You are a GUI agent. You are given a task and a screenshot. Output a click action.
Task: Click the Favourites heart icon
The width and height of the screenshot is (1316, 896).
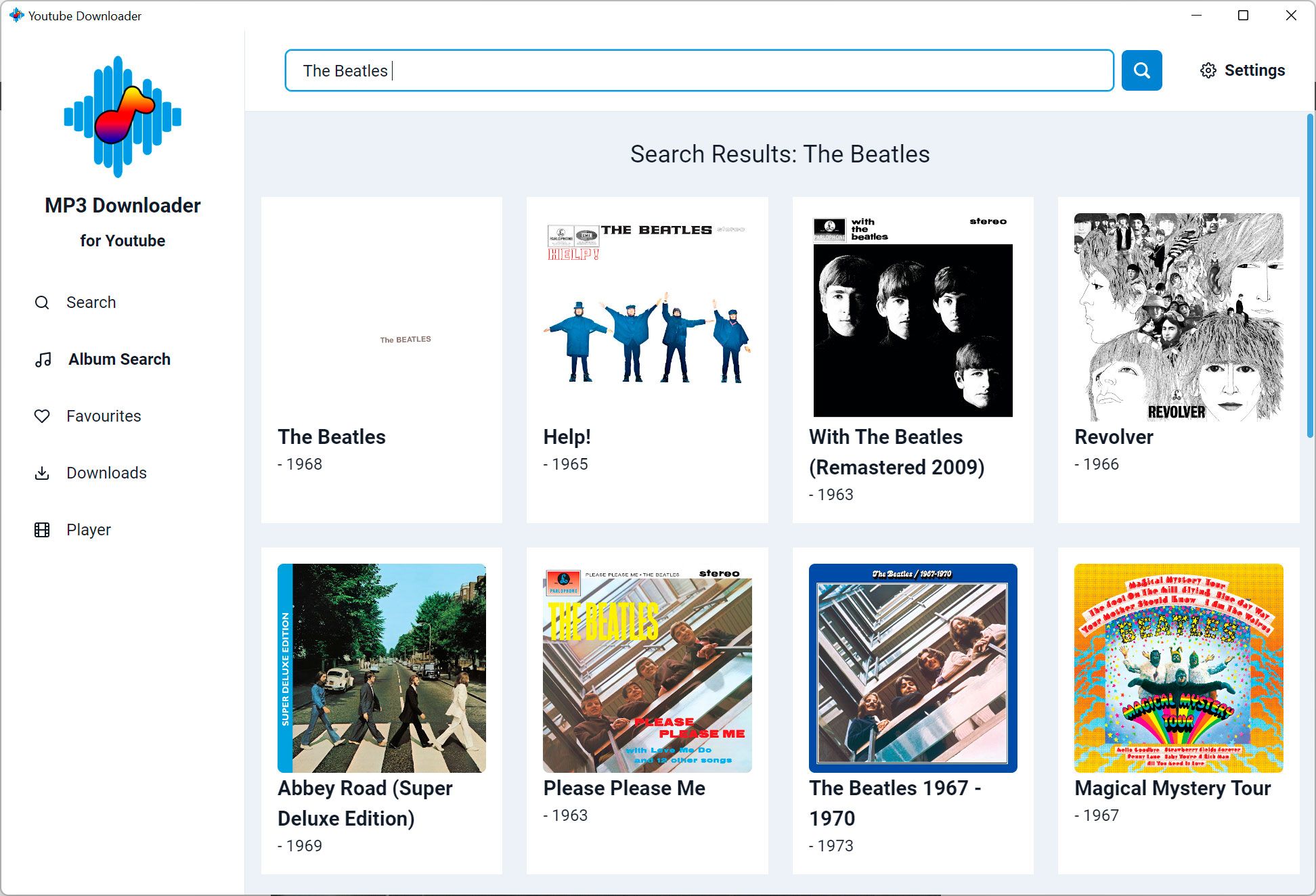[x=41, y=416]
